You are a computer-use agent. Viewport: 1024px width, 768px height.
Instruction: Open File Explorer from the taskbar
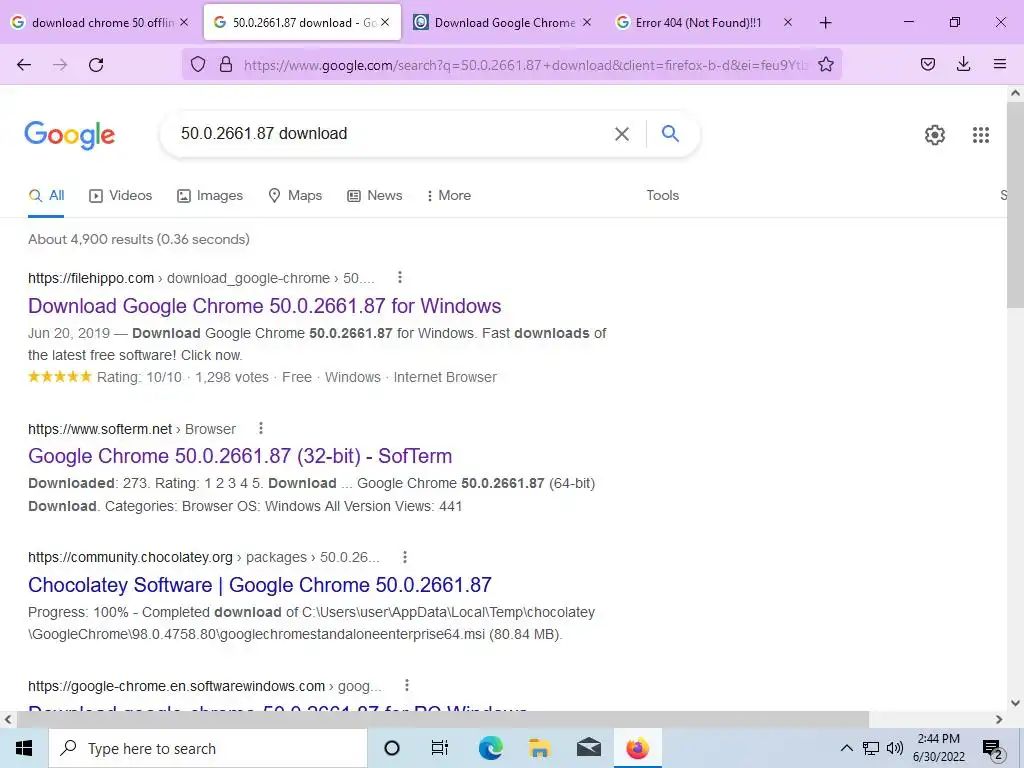(x=539, y=748)
